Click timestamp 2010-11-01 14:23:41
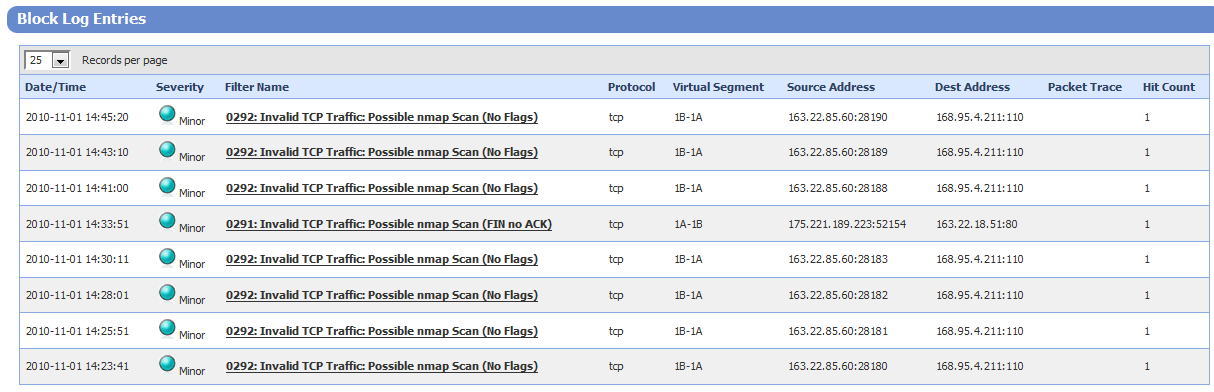This screenshot has width=1214, height=392. pos(77,366)
